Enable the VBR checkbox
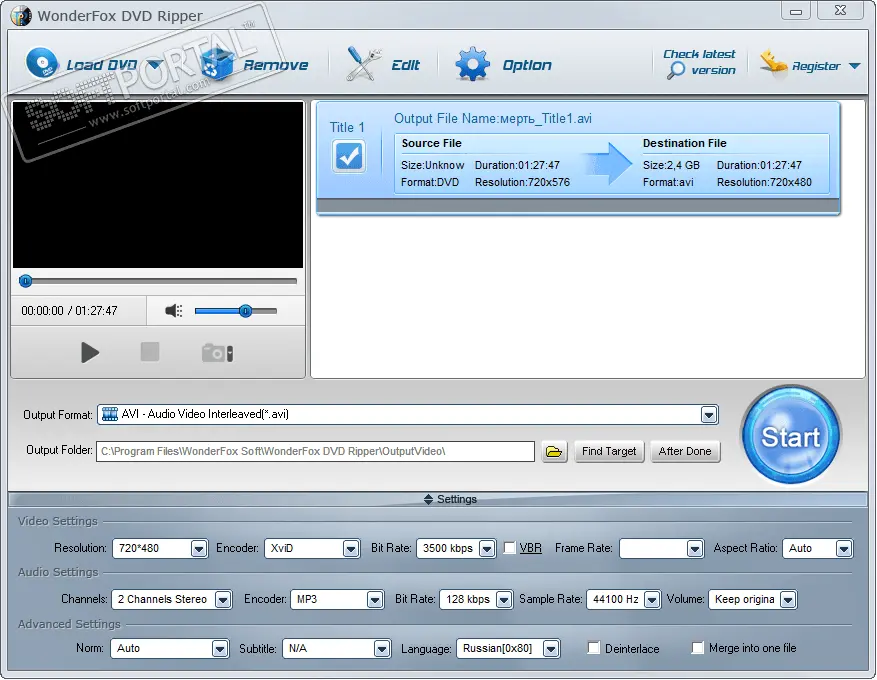This screenshot has width=877, height=680. pos(510,548)
